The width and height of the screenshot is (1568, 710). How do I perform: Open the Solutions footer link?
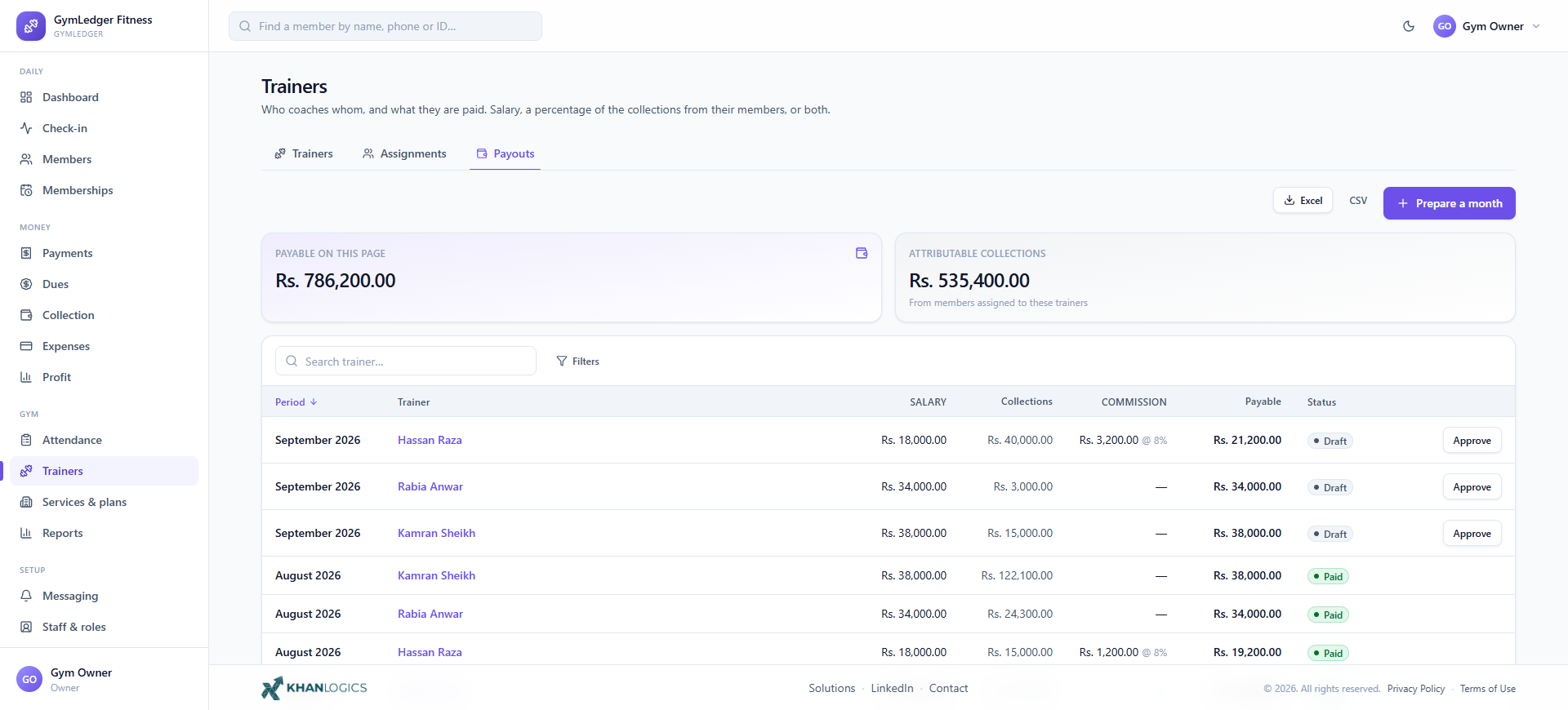point(832,688)
